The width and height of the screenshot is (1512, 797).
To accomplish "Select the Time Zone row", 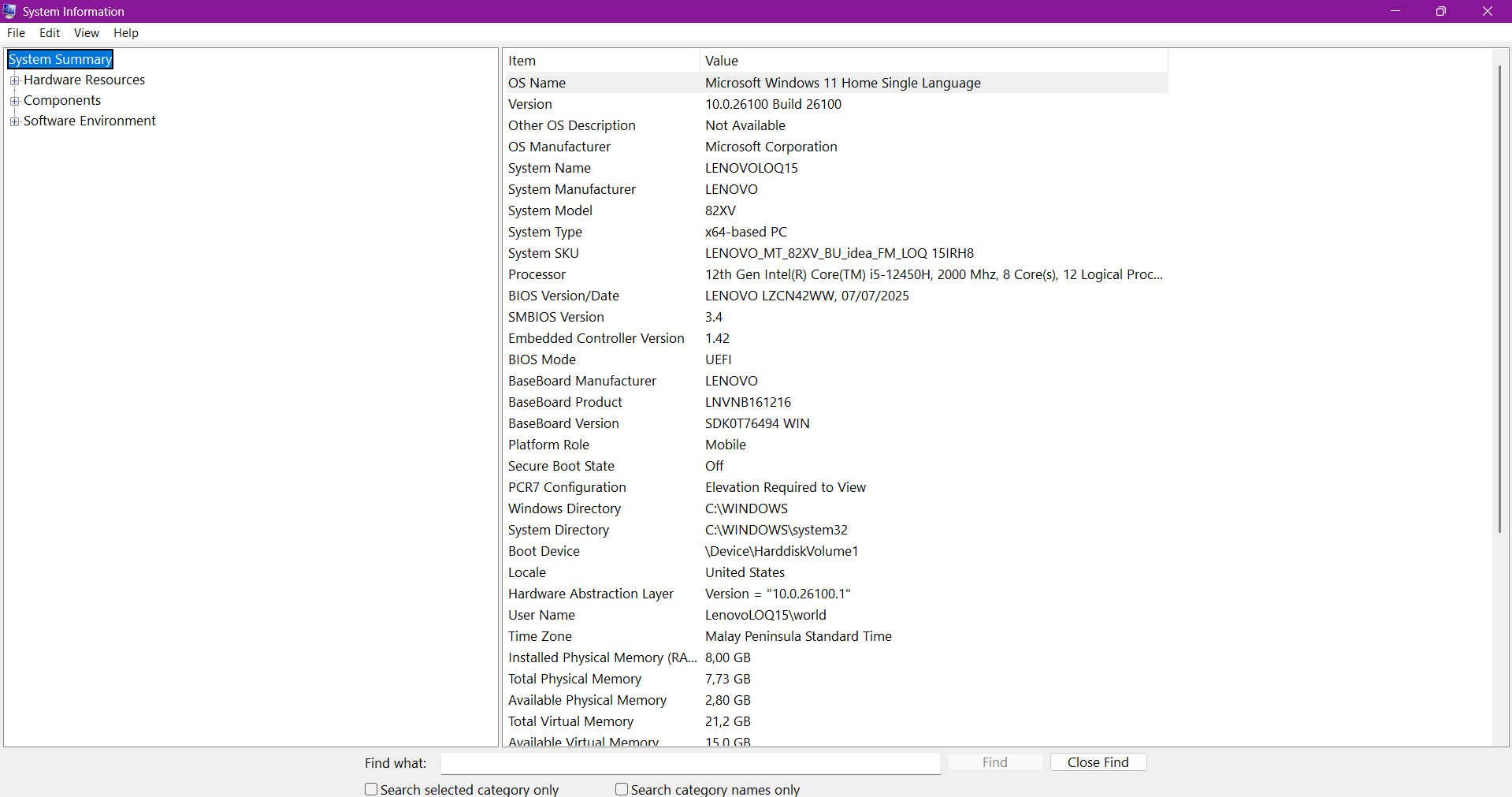I will coord(835,636).
